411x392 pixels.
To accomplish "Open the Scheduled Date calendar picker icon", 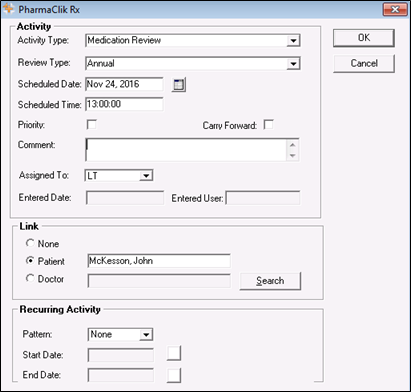I will pos(179,85).
